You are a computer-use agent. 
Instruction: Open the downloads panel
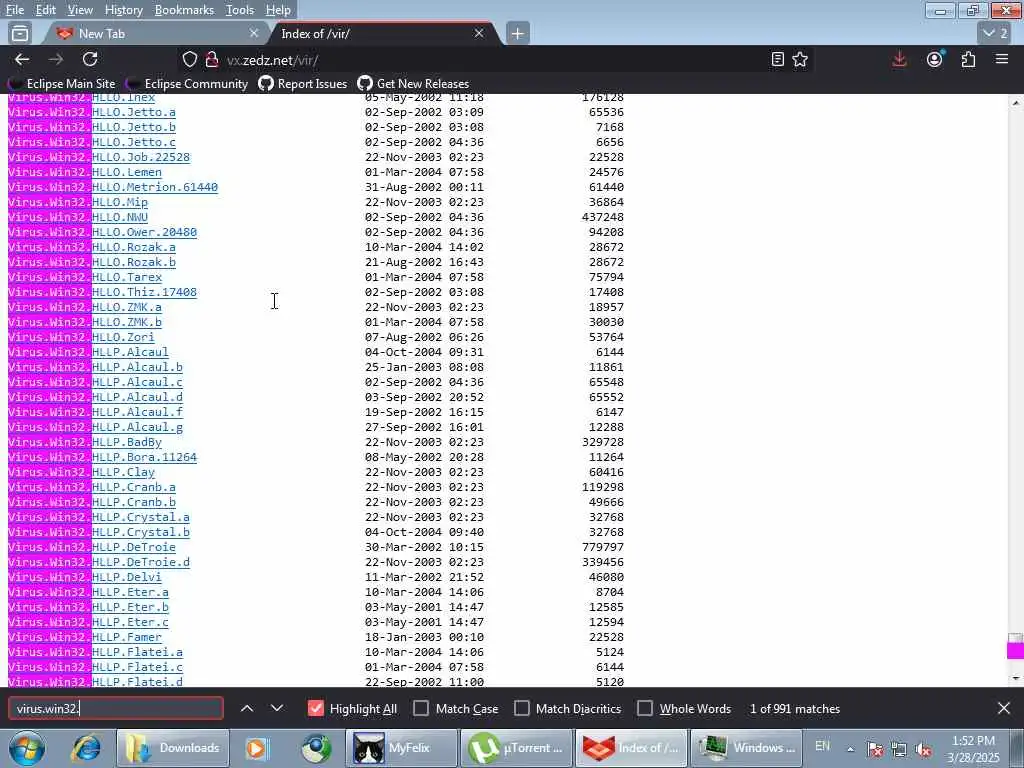coord(899,59)
